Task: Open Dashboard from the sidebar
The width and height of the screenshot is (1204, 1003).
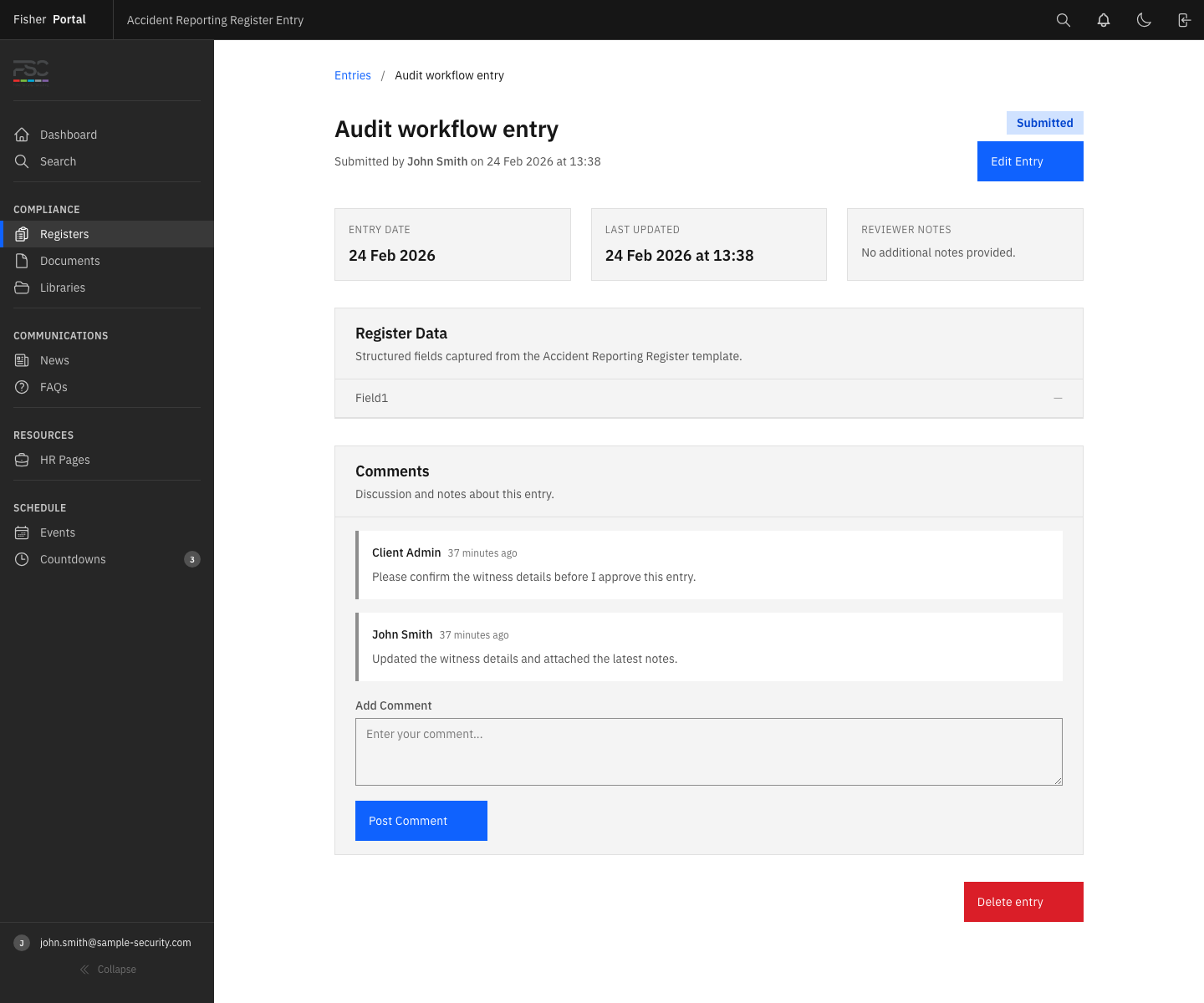Action: click(68, 135)
